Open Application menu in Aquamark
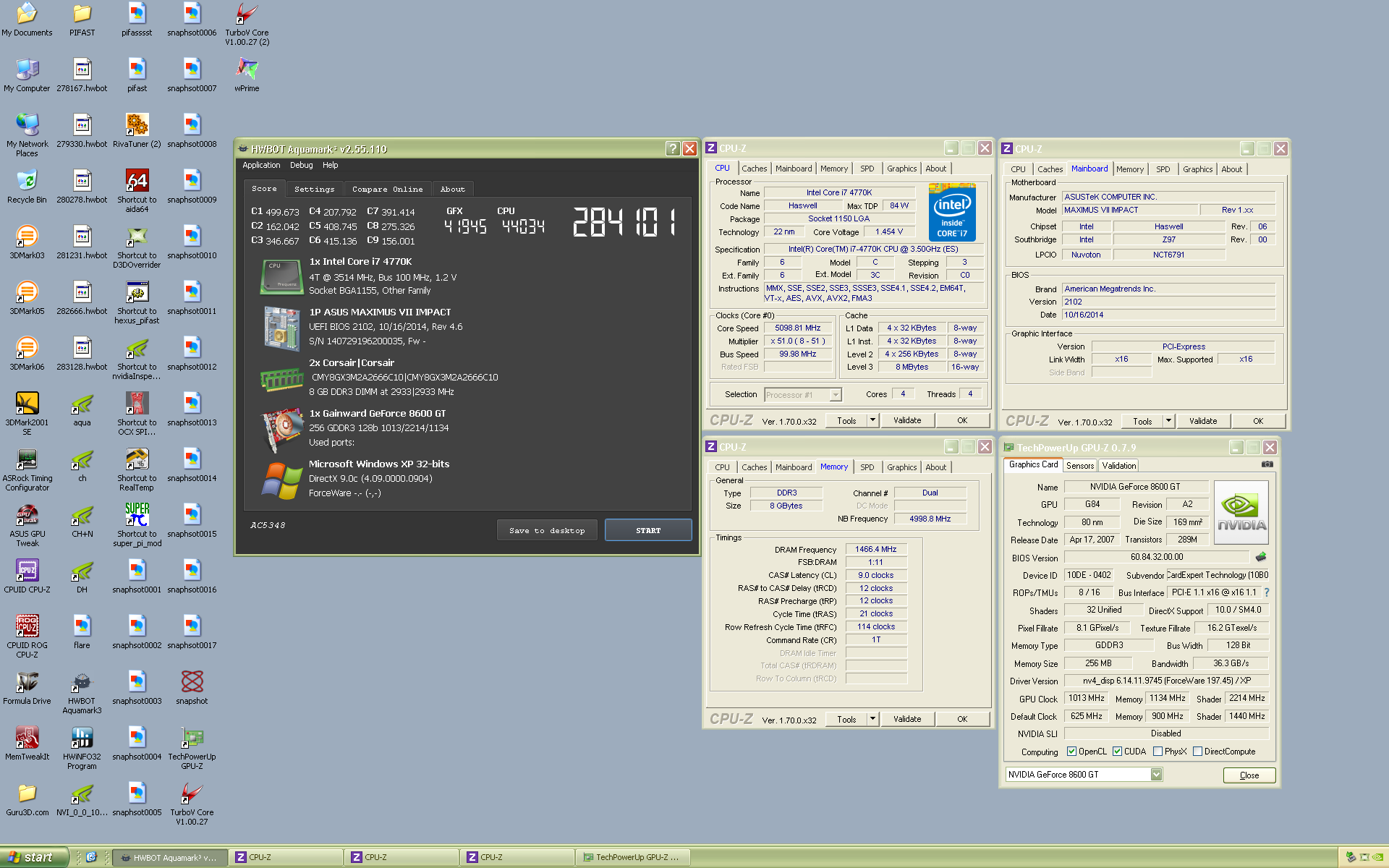Image resolution: width=1389 pixels, height=868 pixels. (261, 165)
